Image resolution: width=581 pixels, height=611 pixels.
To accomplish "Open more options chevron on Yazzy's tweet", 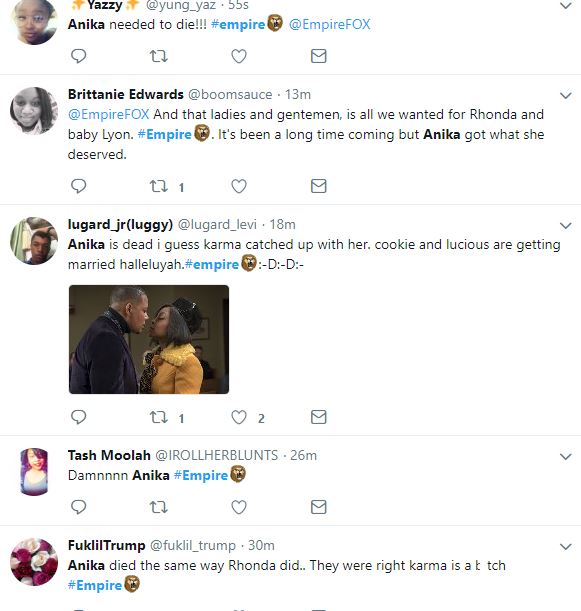I will (x=565, y=5).
